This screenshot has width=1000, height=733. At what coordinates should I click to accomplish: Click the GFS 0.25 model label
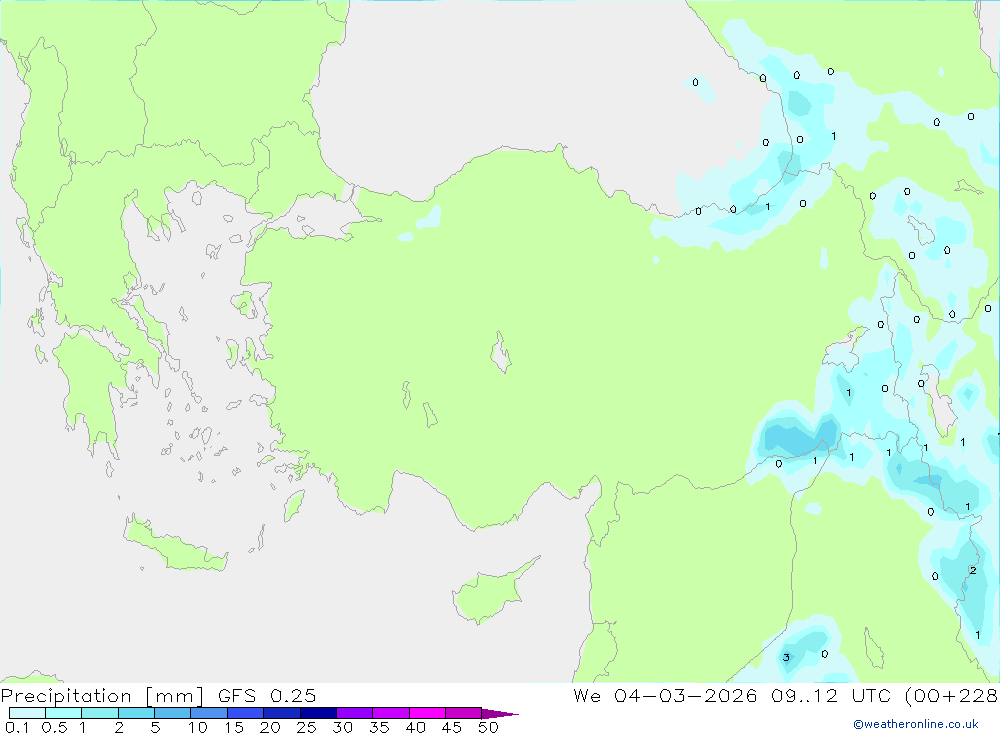[x=267, y=695]
